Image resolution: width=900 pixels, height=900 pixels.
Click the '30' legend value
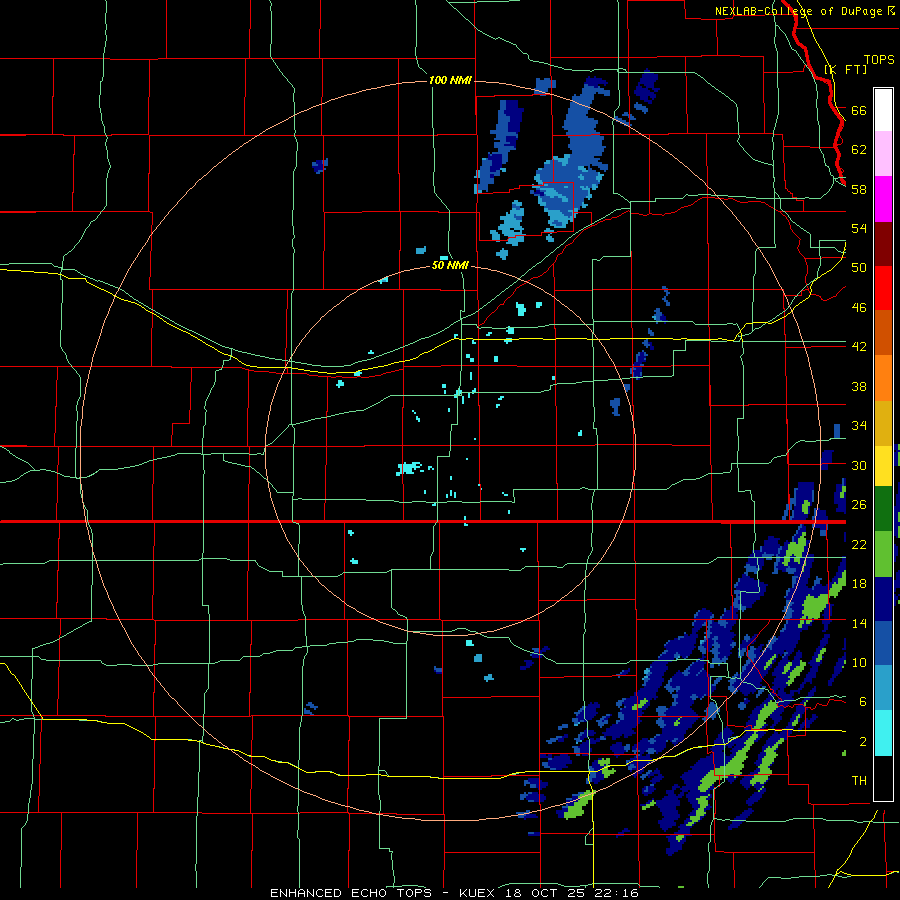click(859, 465)
